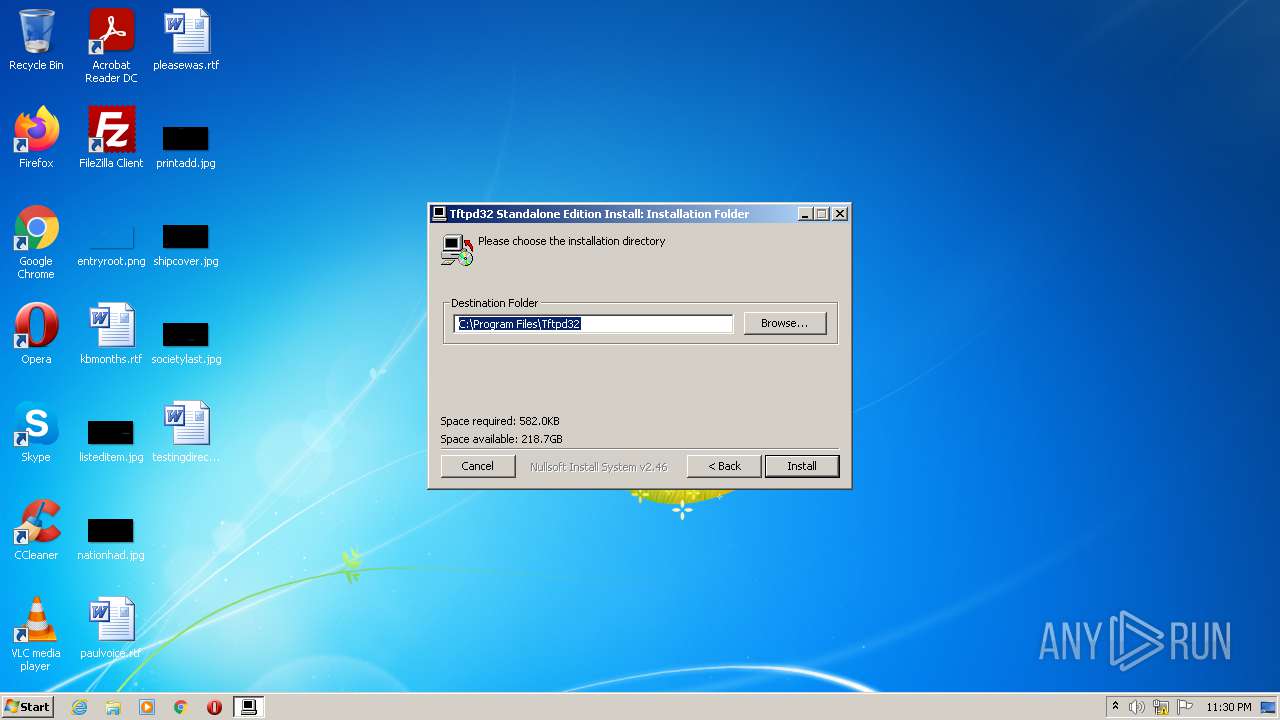Viewport: 1280px width, 720px height.
Task: Open the volume speaker tray icon
Action: click(1137, 707)
